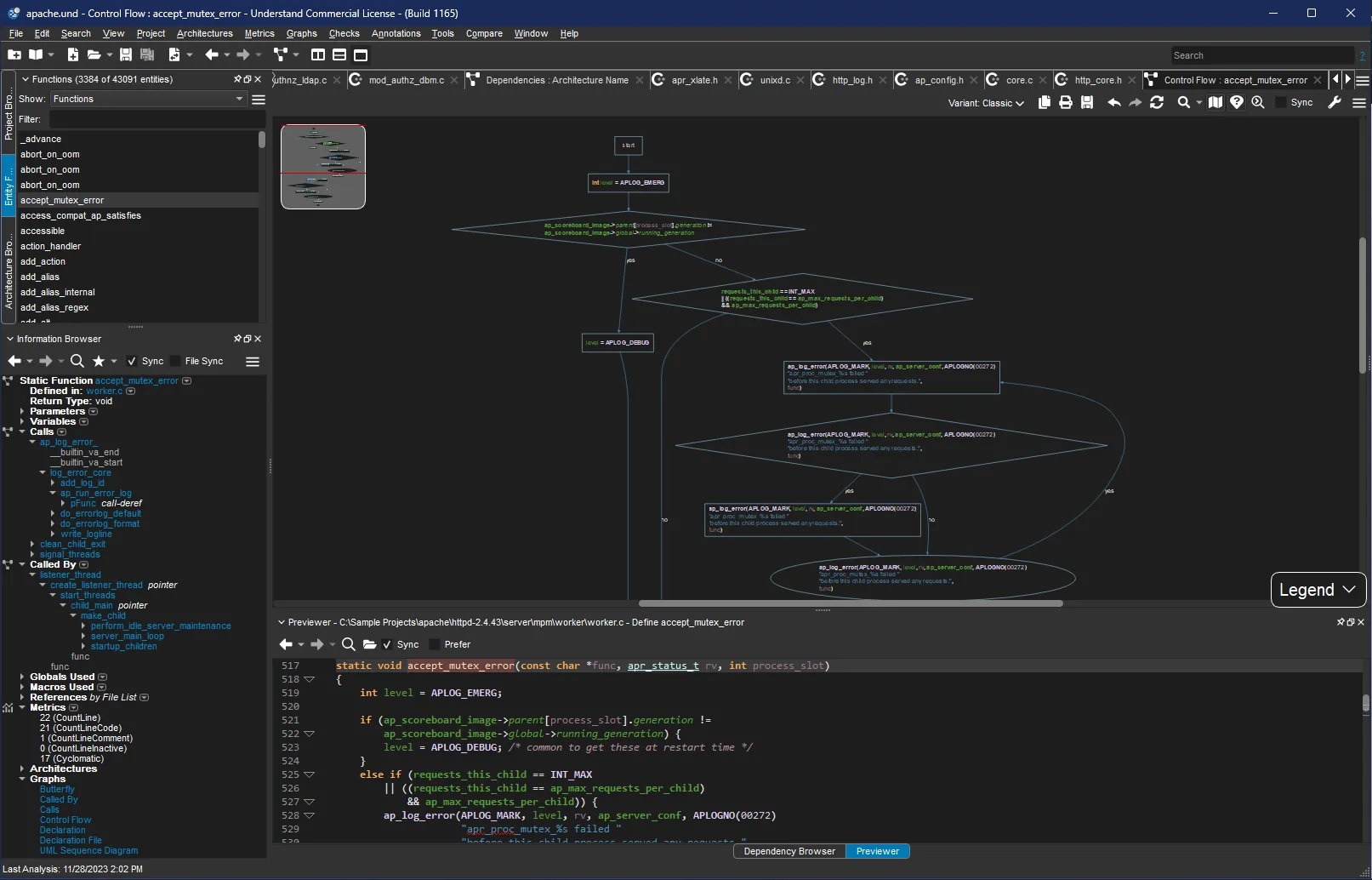Open the Architectures menu
The height and width of the screenshot is (880, 1372).
(204, 33)
